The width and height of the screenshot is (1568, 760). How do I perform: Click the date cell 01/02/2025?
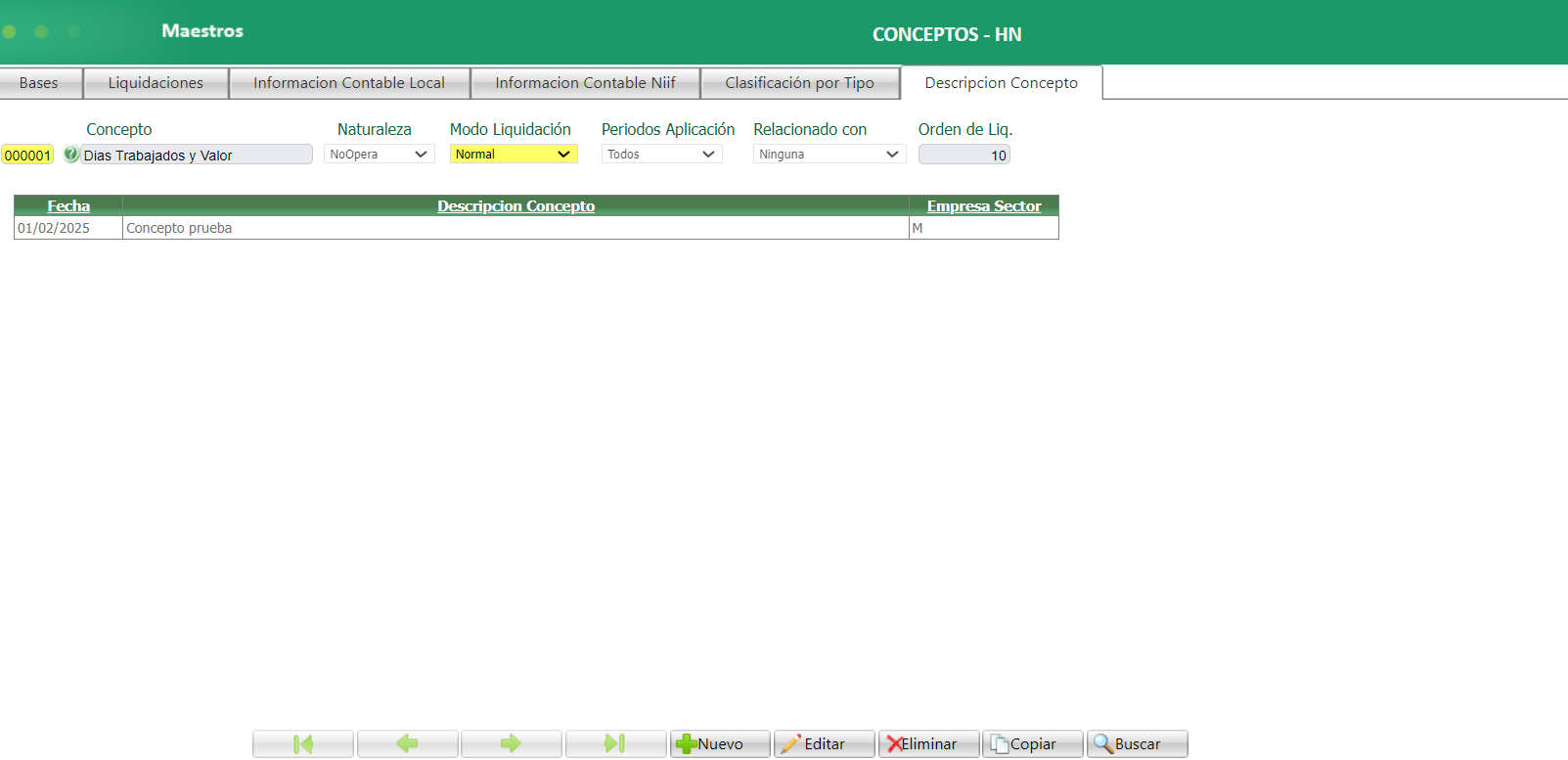point(68,228)
